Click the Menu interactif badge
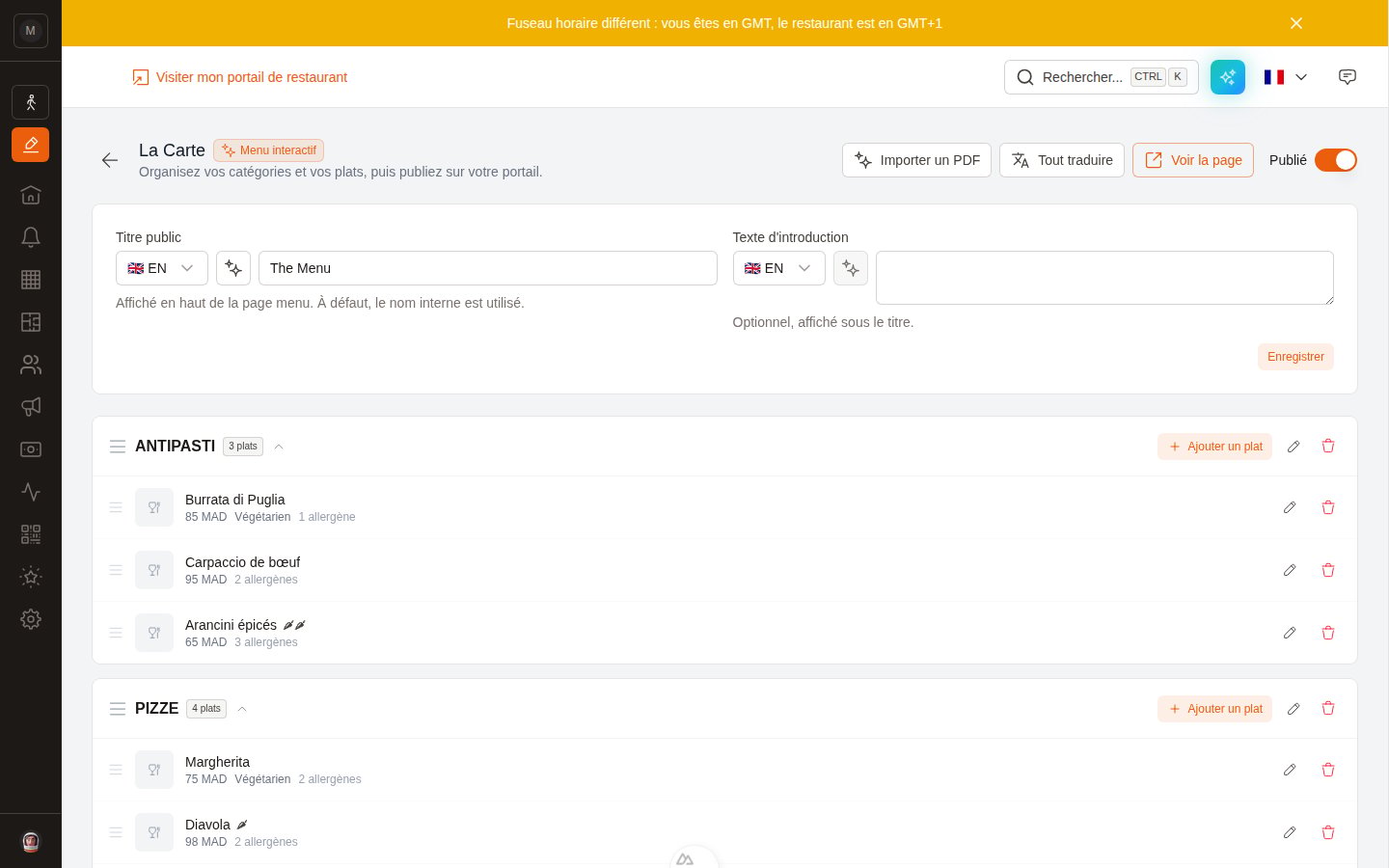 (x=269, y=150)
